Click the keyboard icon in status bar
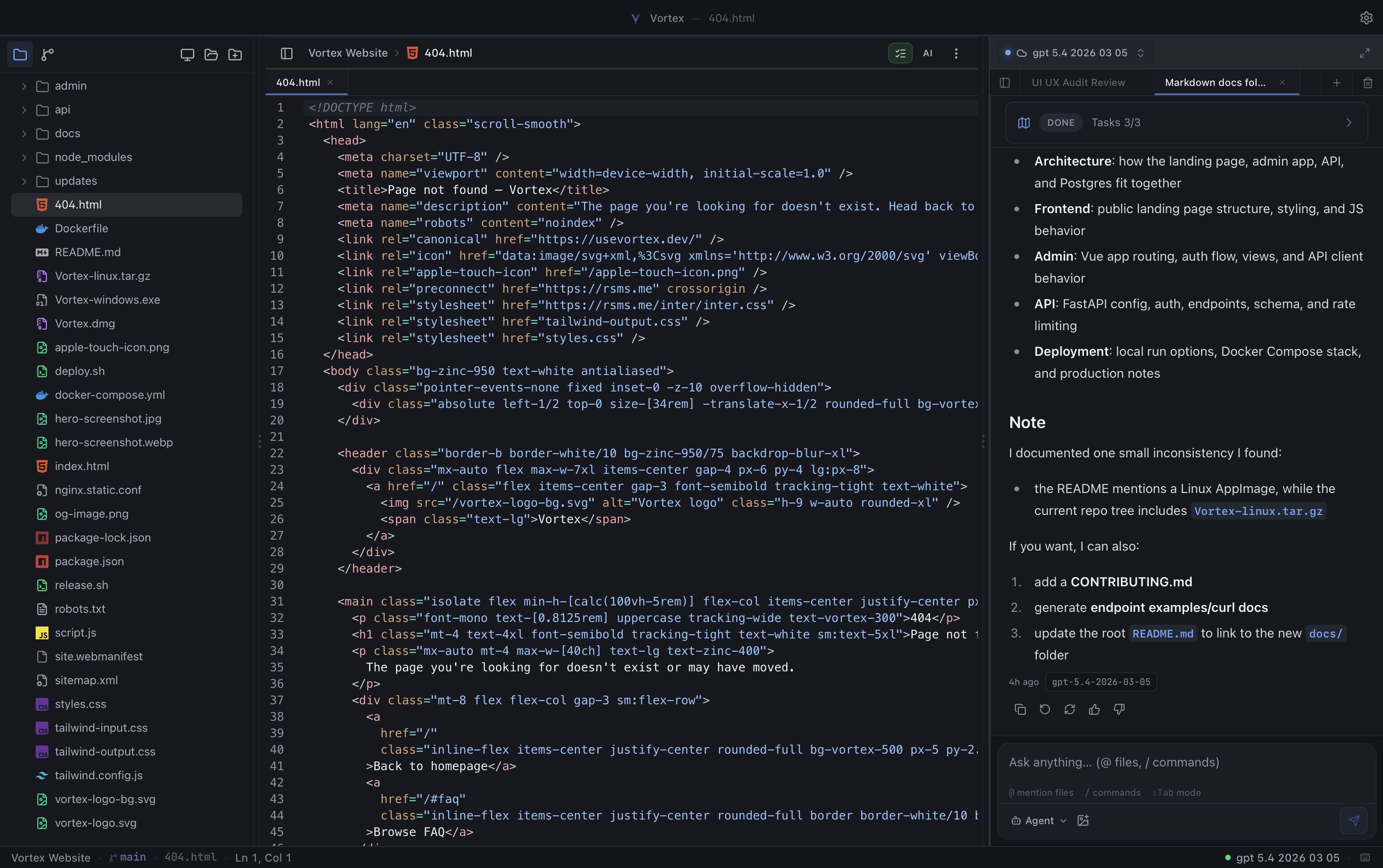Image resolution: width=1383 pixels, height=868 pixels. click(1365, 857)
